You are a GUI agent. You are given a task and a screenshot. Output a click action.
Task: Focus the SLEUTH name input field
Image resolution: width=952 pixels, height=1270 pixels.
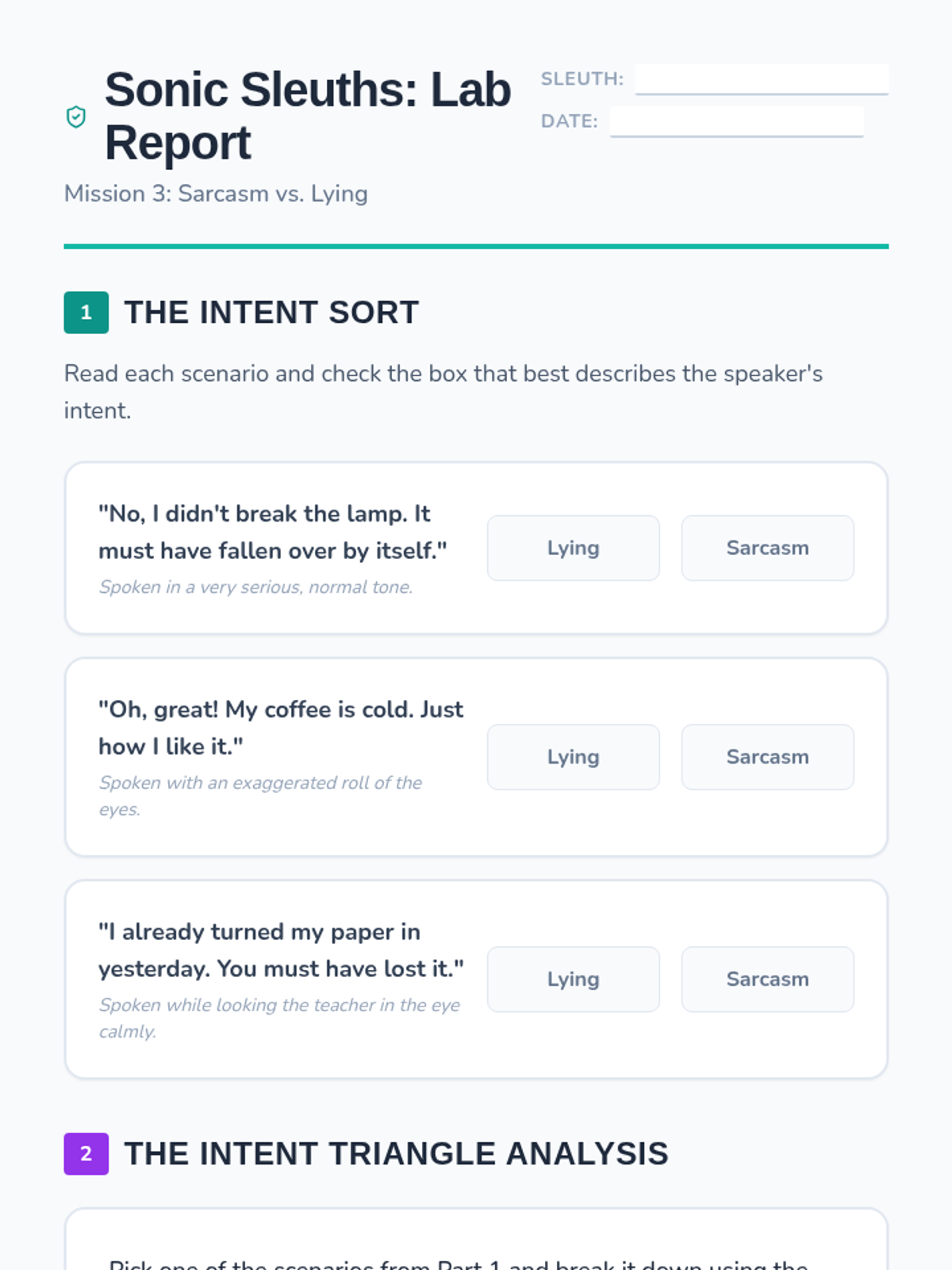click(x=761, y=79)
